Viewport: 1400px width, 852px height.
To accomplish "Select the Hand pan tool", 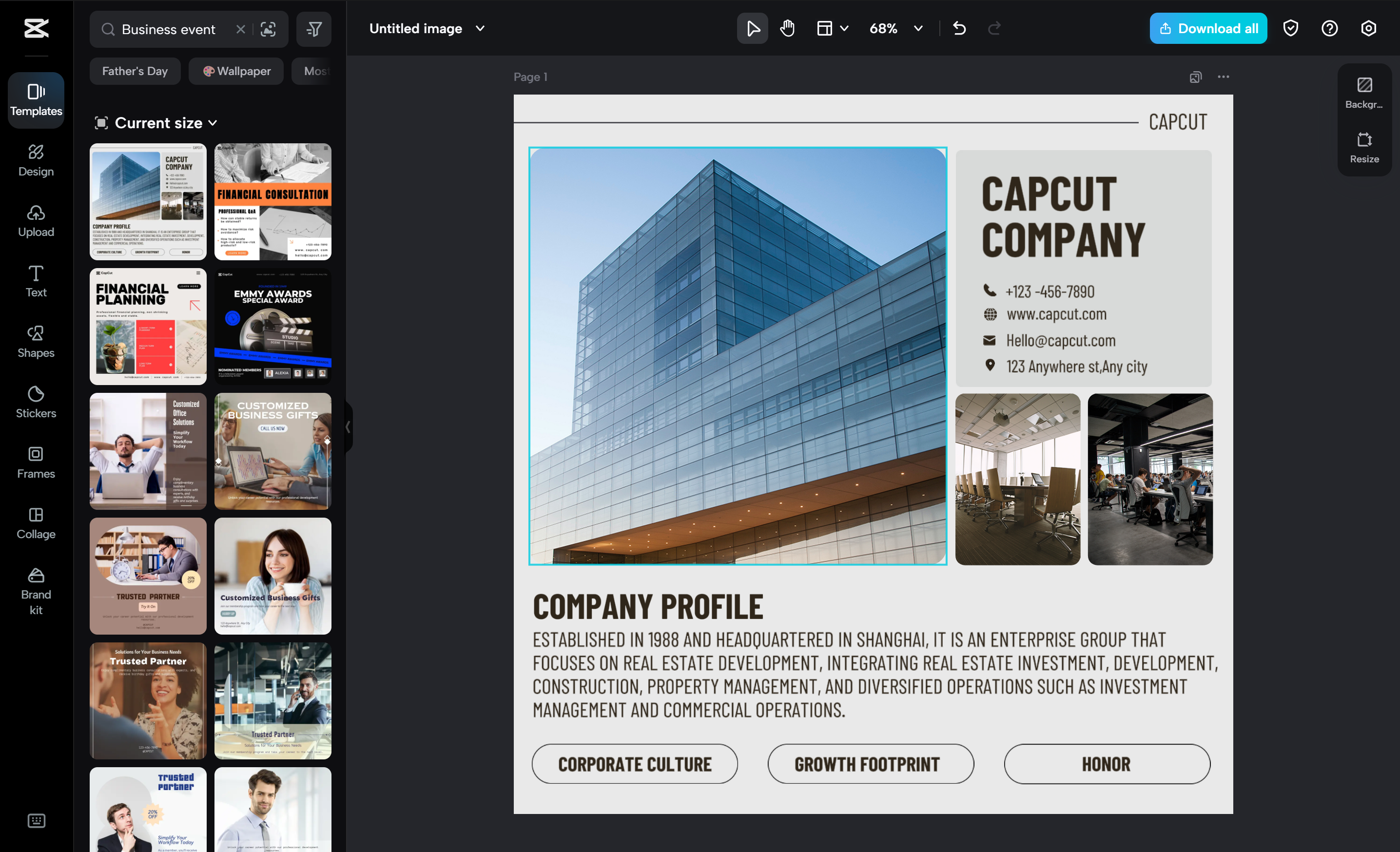I will [787, 28].
